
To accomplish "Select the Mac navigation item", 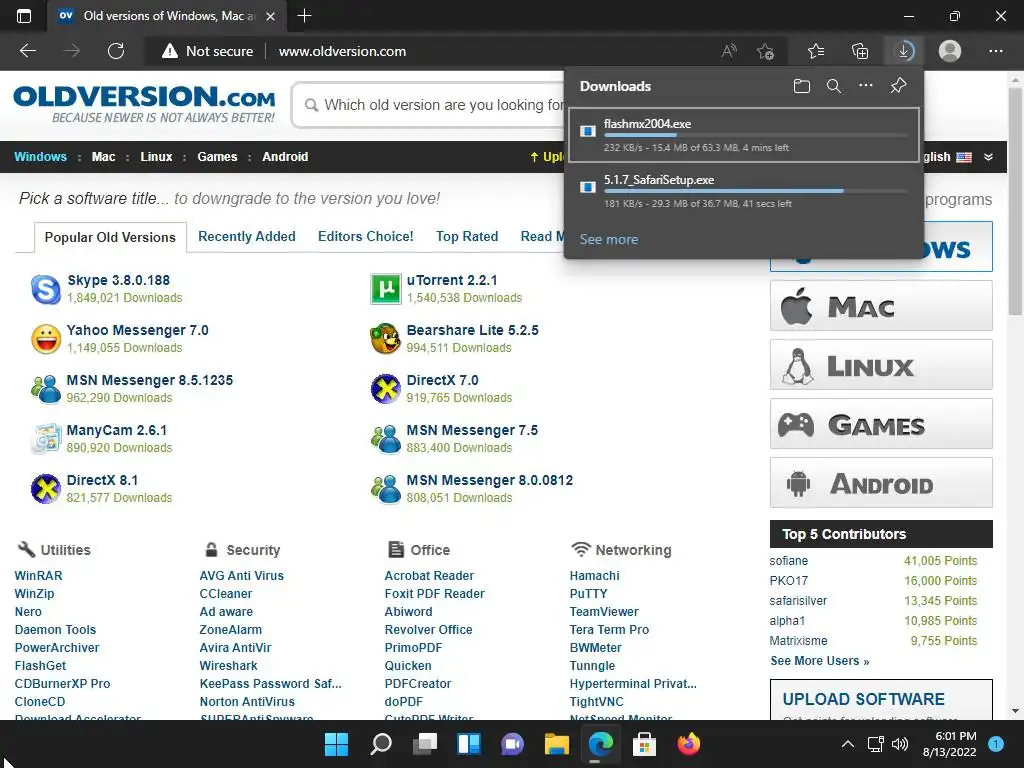I will click(103, 157).
